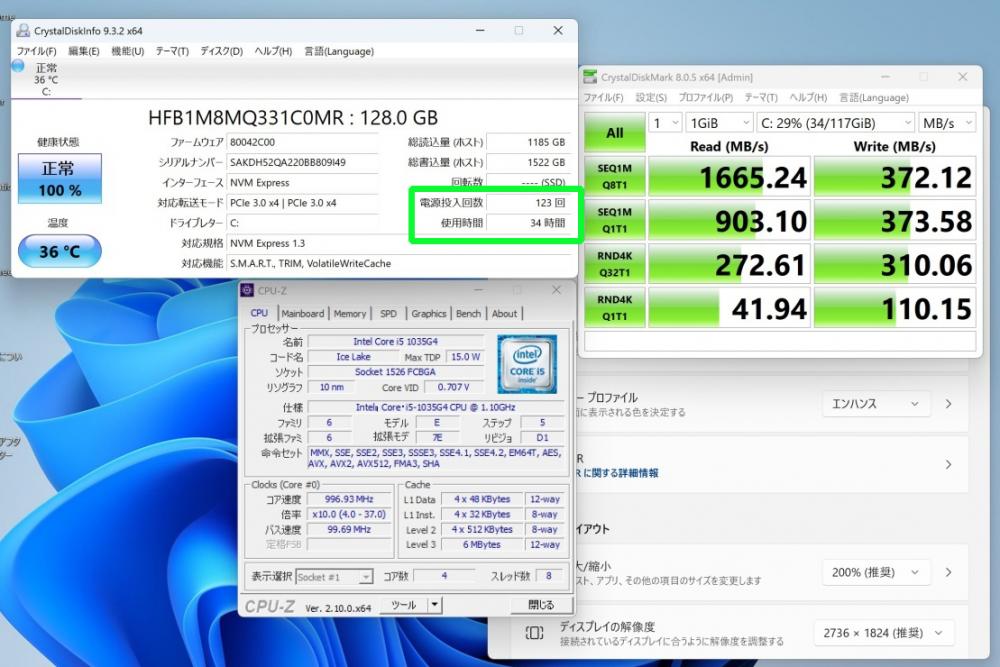Click the SEQ1M Q8T1 read result 1665.24
This screenshot has width=1000, height=667.
tap(730, 177)
